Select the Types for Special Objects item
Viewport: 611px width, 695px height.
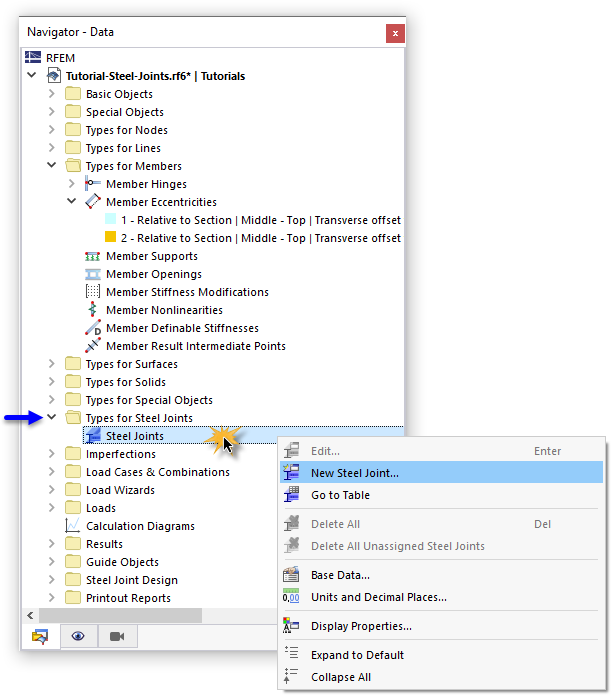pyautogui.click(x=149, y=400)
